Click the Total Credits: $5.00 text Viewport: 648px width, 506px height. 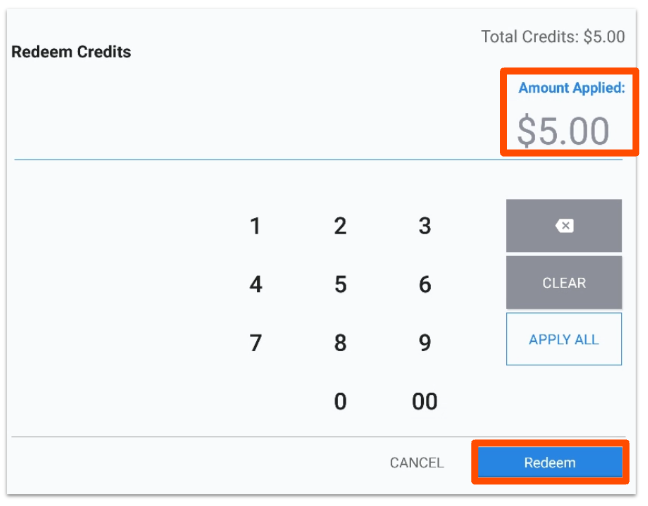click(553, 37)
